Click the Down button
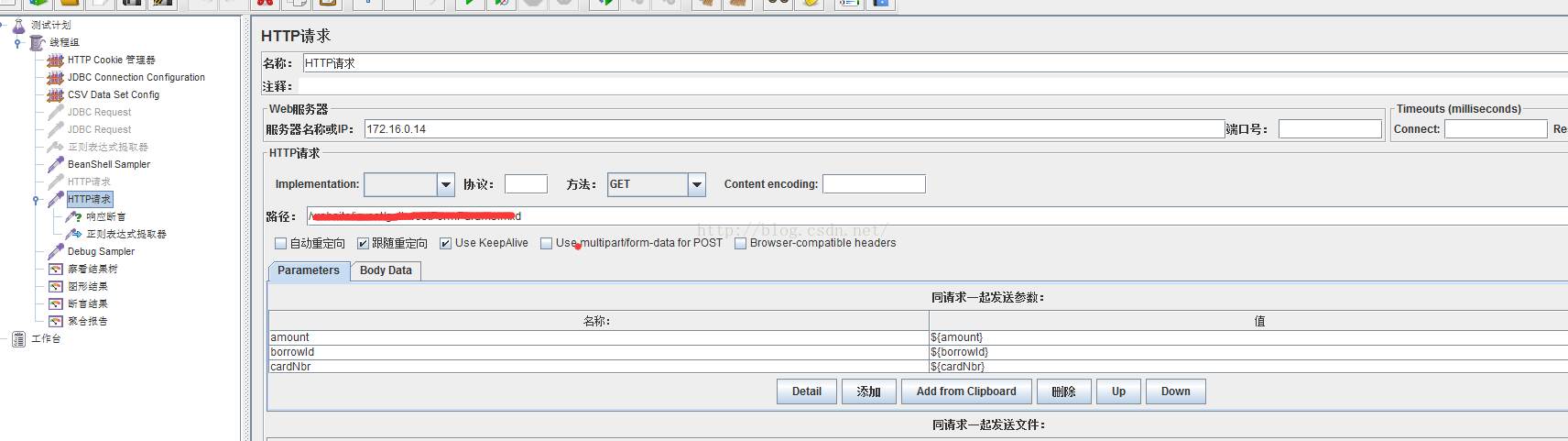Screen dimensions: 1568x441 pos(1176,391)
